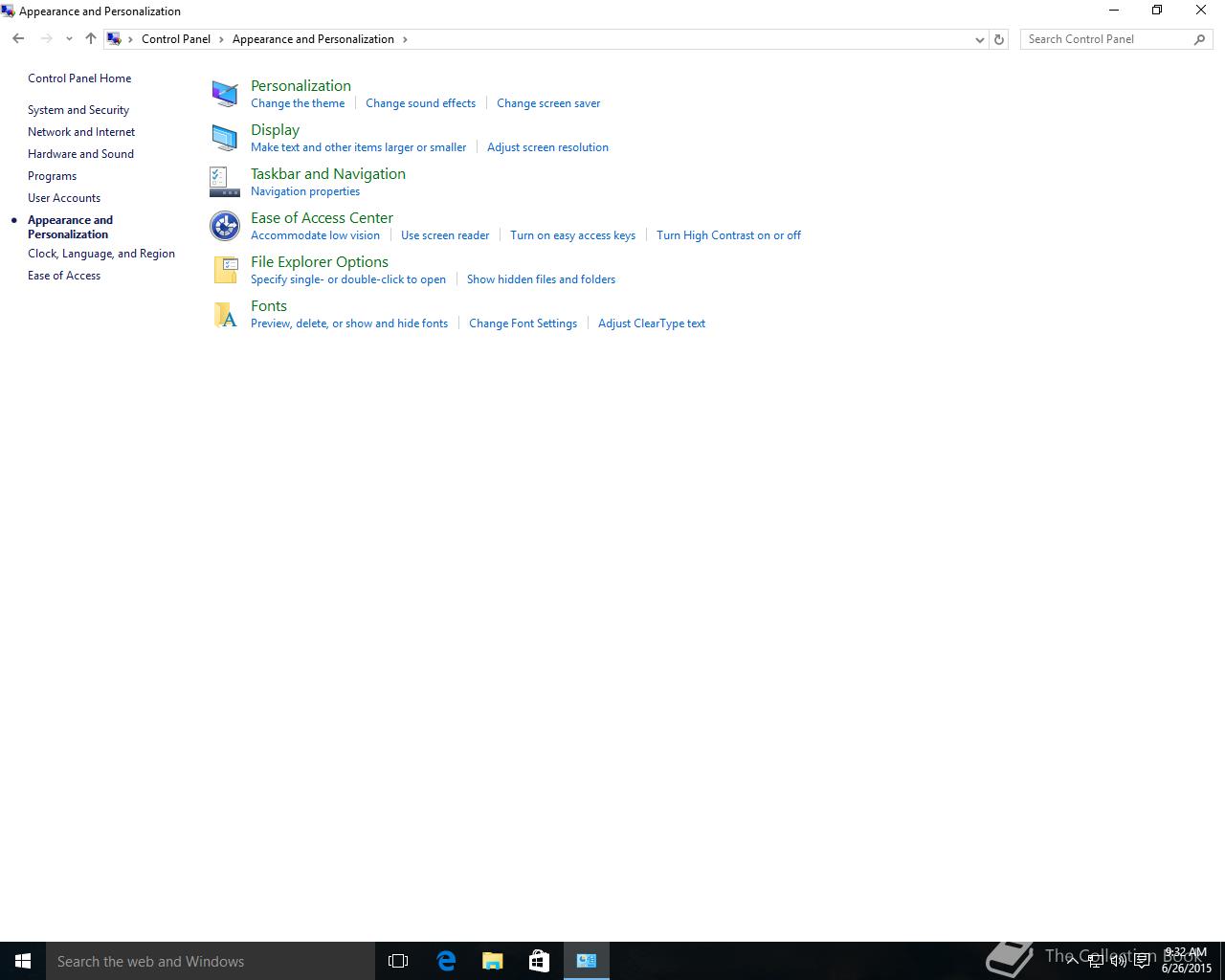Open the Display heading link
This screenshot has height=980, width=1225.
[x=275, y=129]
